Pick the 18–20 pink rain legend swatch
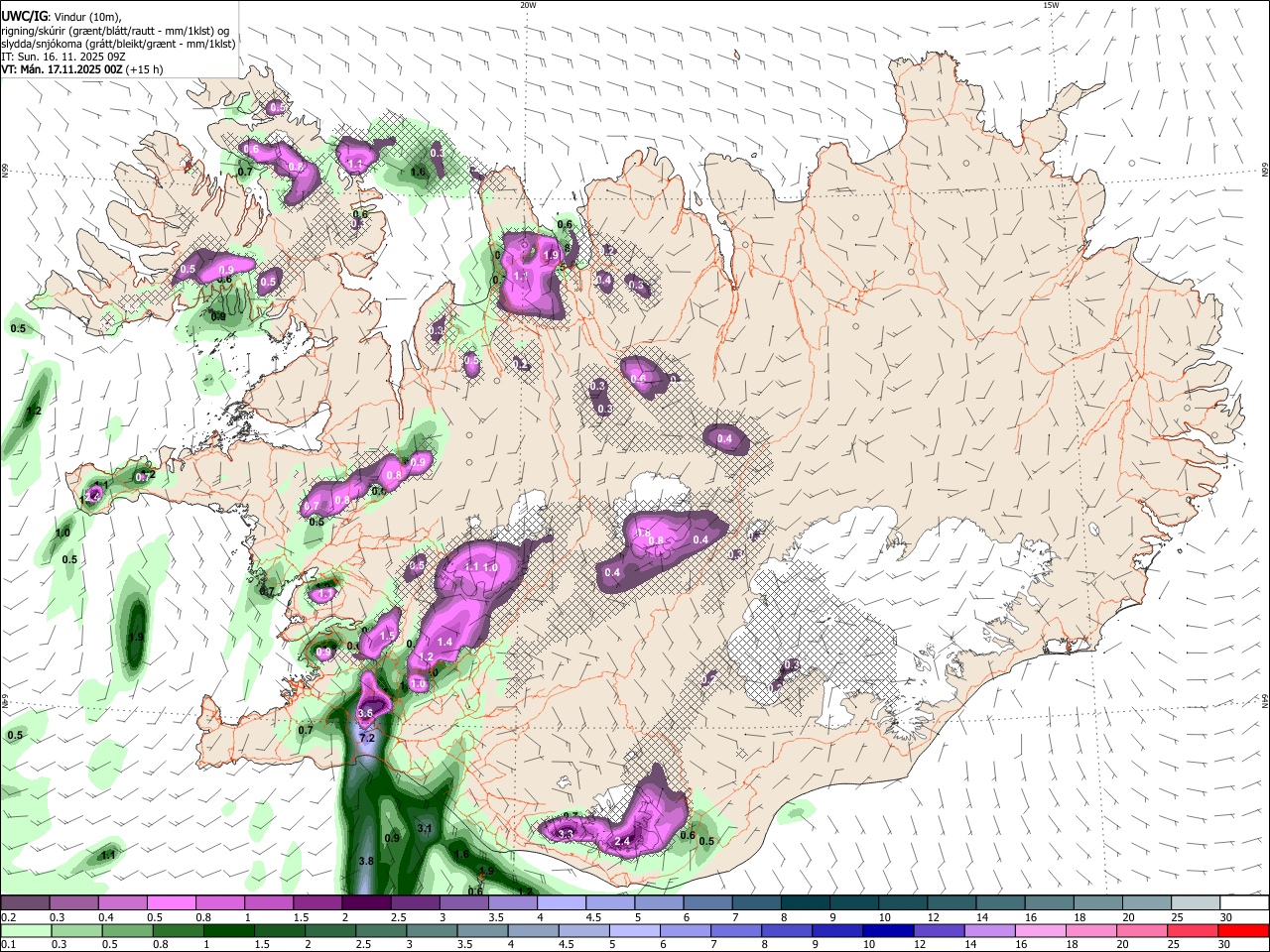Viewport: 1270px width, 952px height. click(1090, 930)
